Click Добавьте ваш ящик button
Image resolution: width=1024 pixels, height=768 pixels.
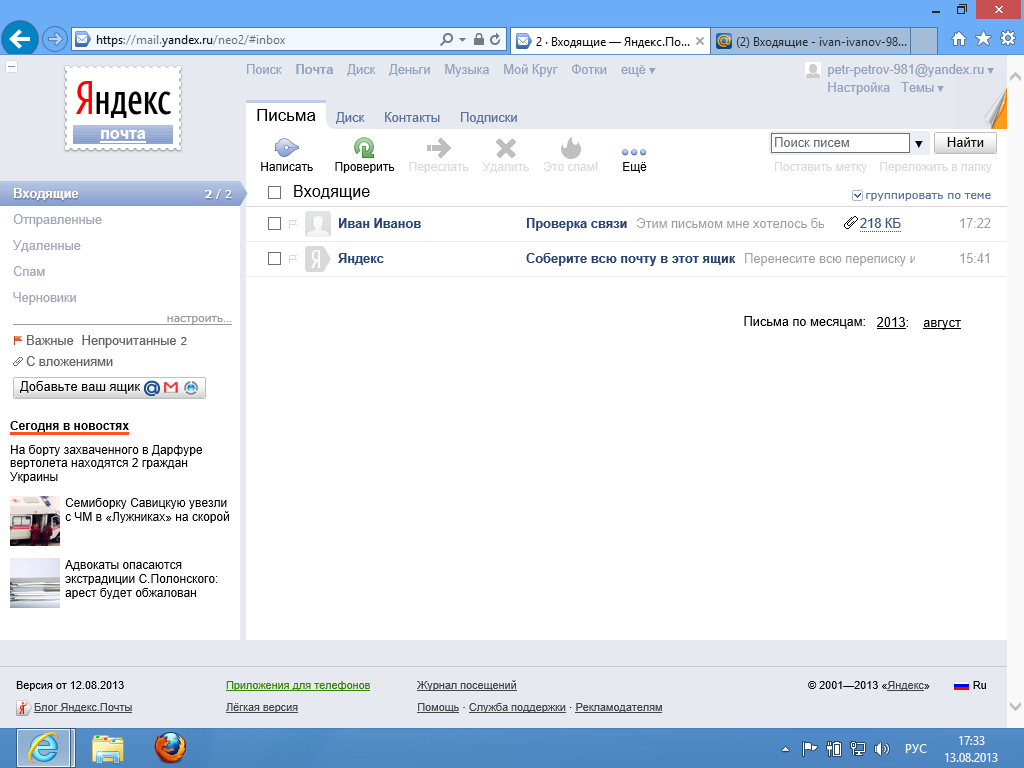point(109,387)
